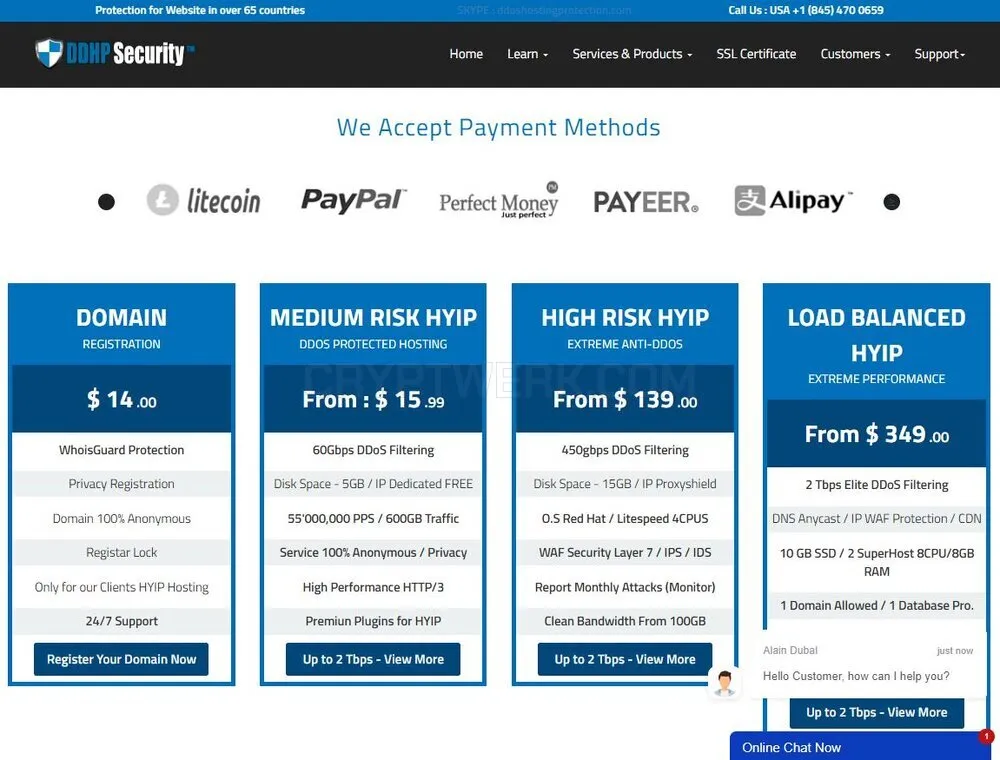Viewport: 1000px width, 760px height.
Task: Click the red chat notification badge
Action: (986, 736)
